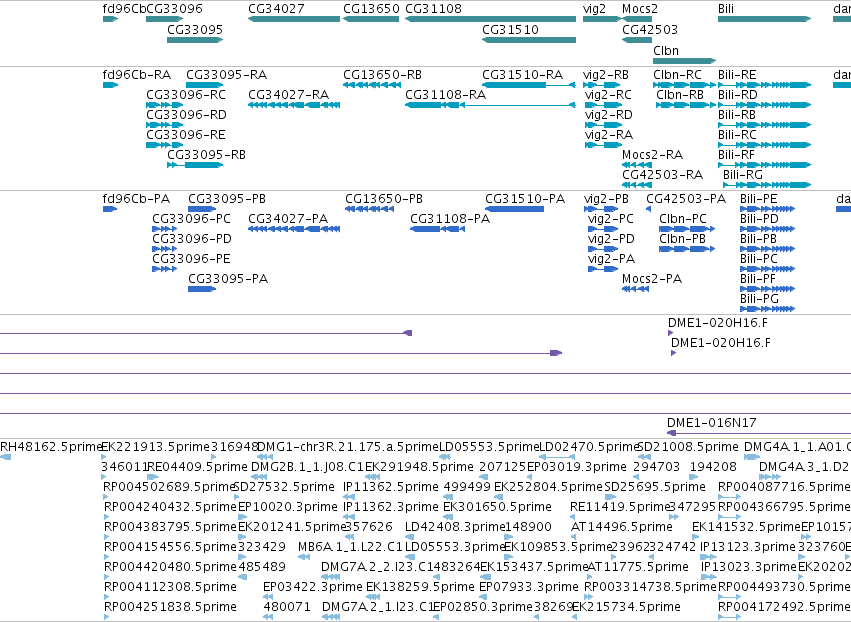Select the CG33095-RA transcript label
Image resolution: width=851 pixels, height=622 pixels.
226,75
